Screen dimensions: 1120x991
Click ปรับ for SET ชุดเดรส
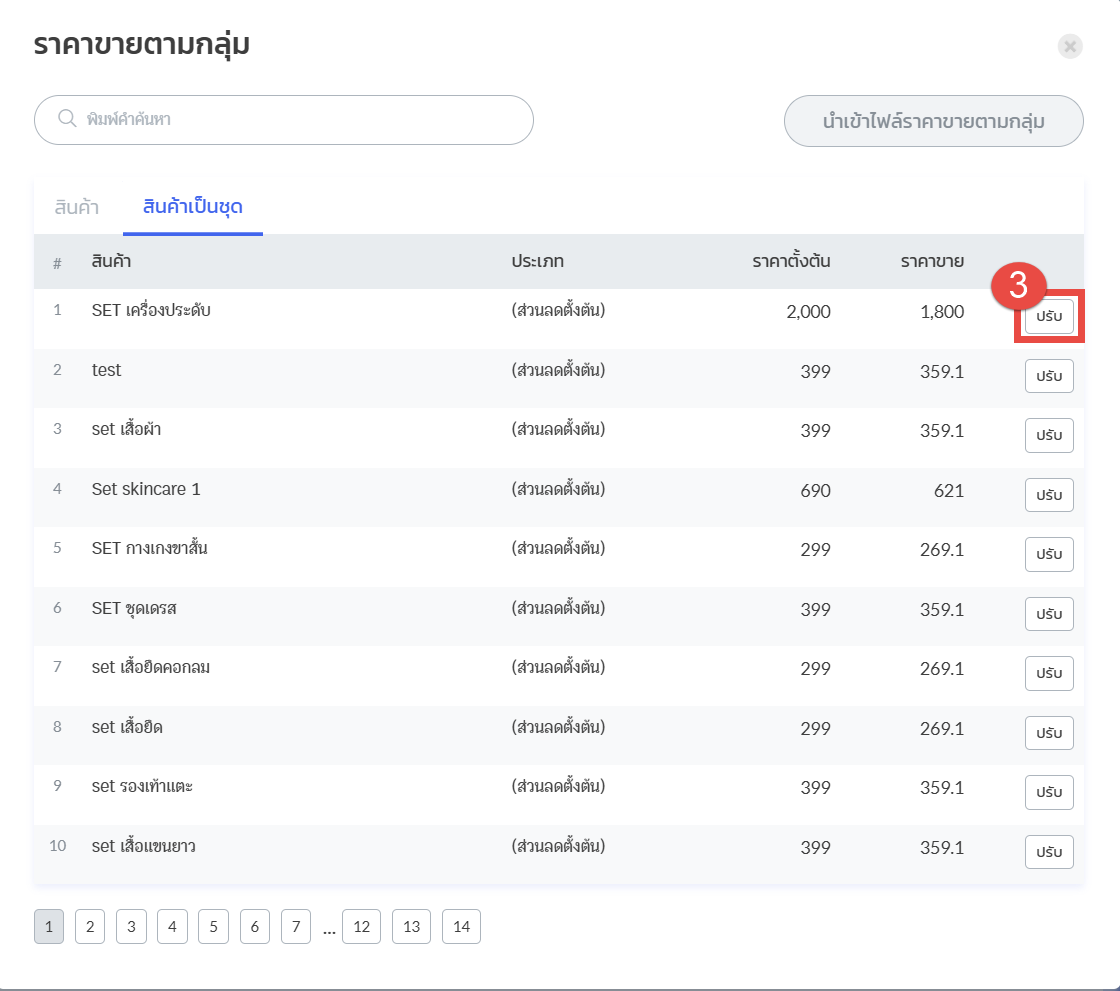pos(1048,613)
